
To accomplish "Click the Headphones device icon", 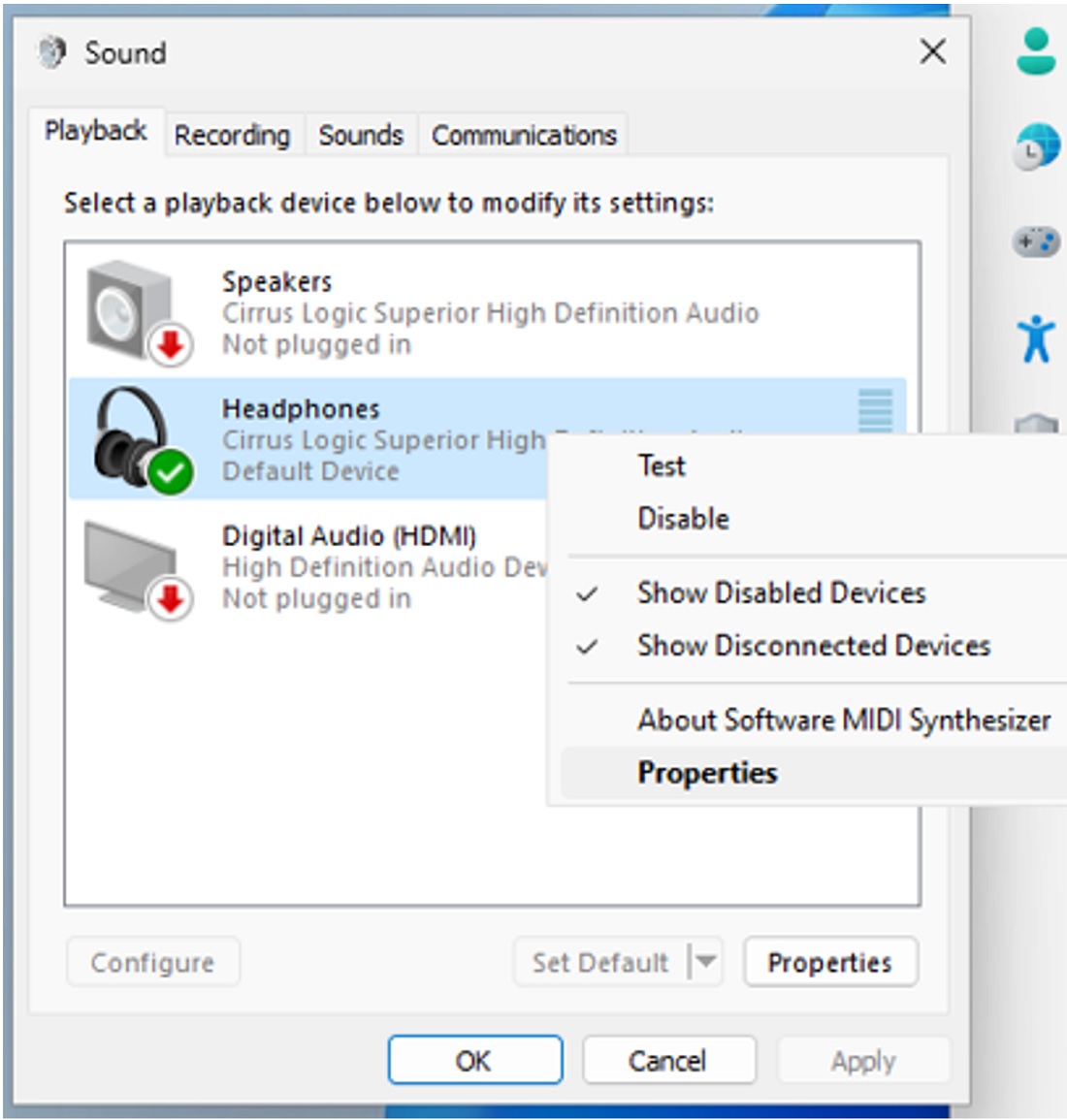I will pyautogui.click(x=138, y=438).
